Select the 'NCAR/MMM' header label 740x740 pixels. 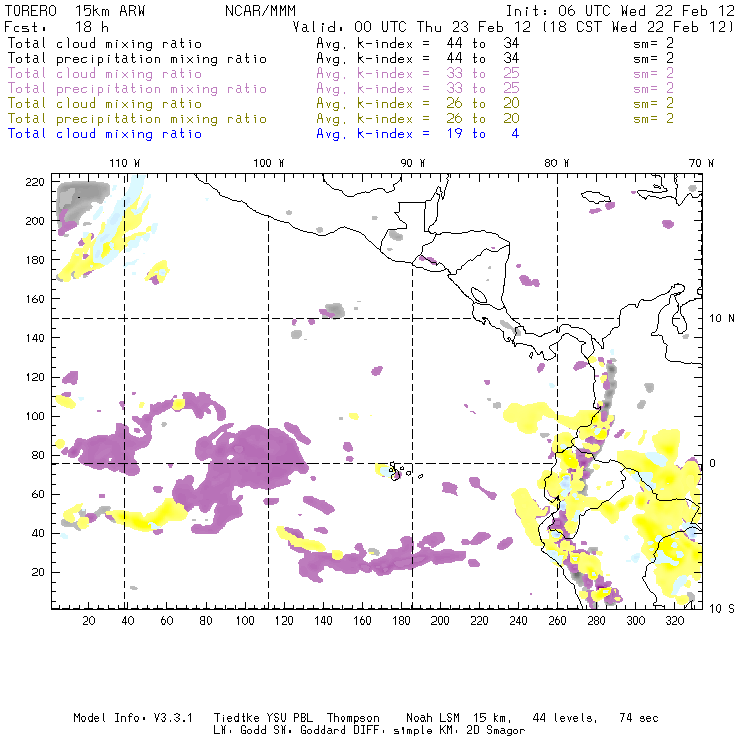coord(260,11)
